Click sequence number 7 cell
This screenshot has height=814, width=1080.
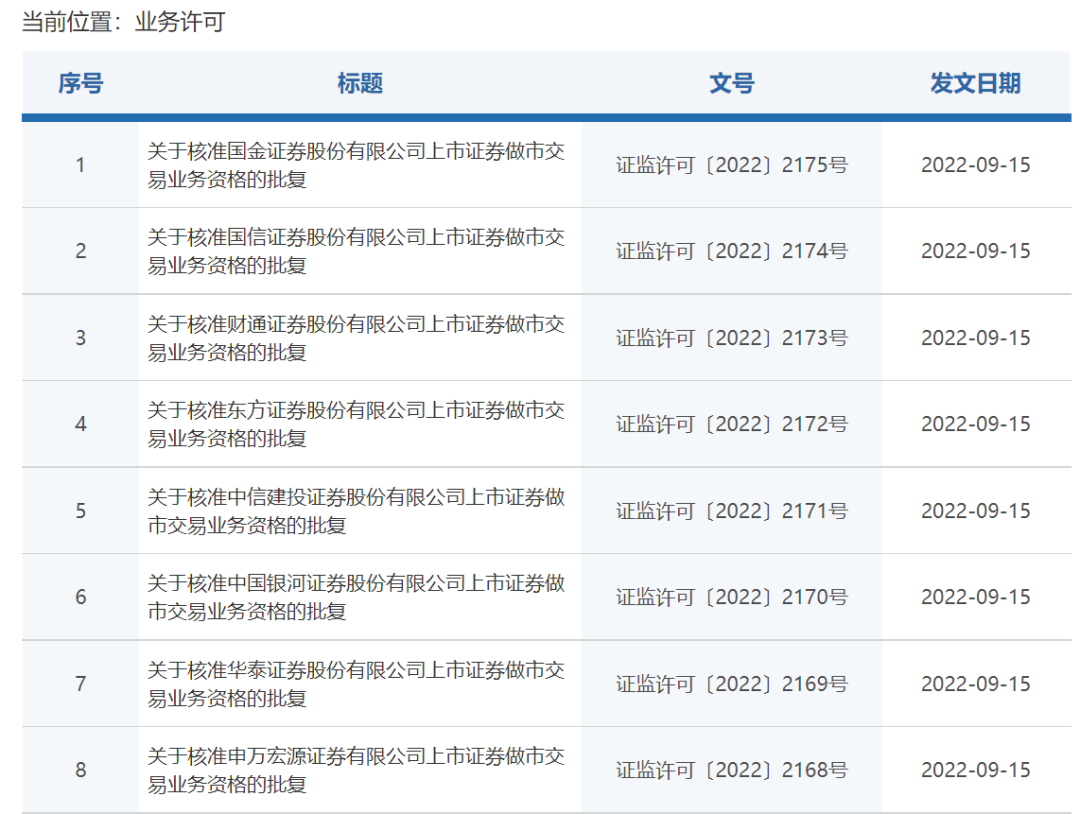[81, 684]
